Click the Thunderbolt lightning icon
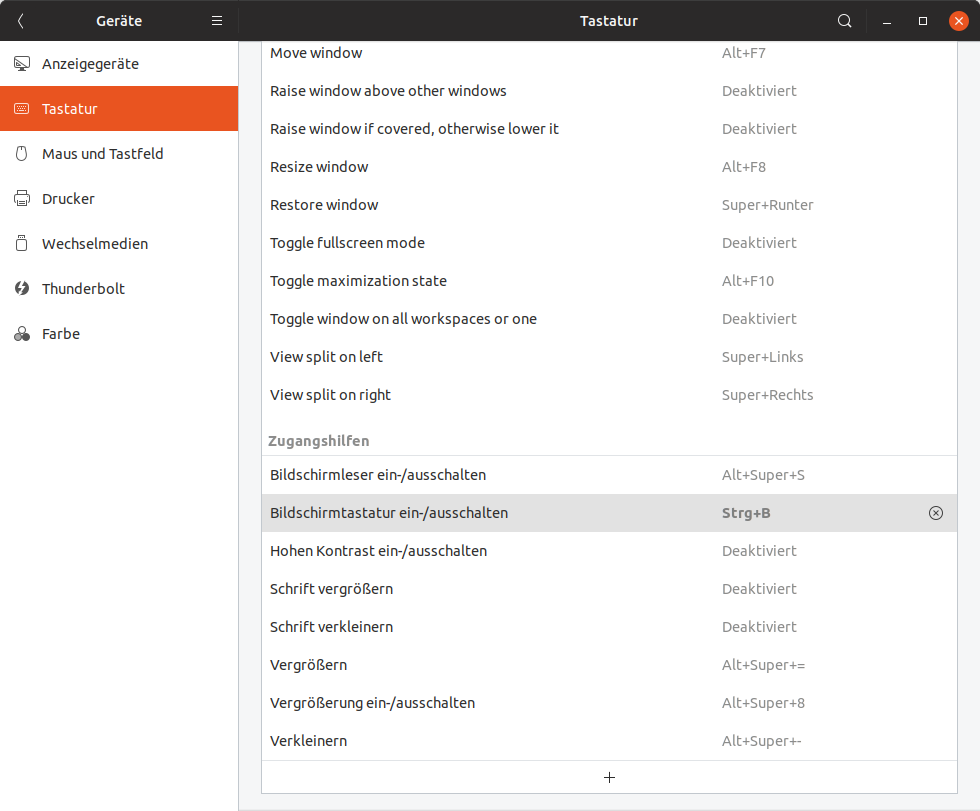The height and width of the screenshot is (811, 980). click(x=22, y=289)
